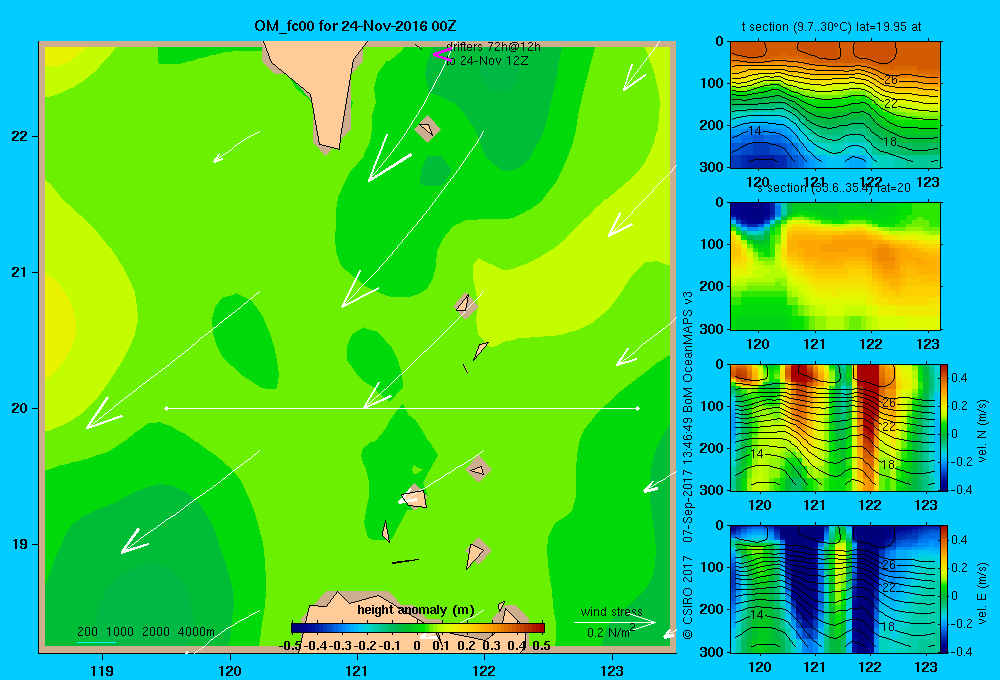Click the 'vel. E (m/s)' axis label
Image resolution: width=1000 pixels, height=680 pixels.
982,592
